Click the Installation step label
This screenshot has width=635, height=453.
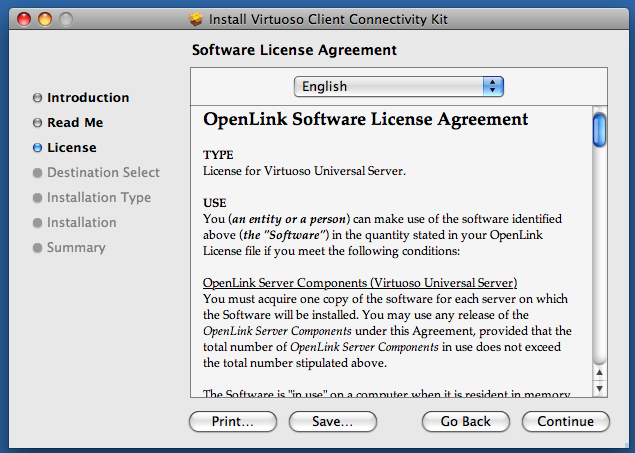[x=82, y=223]
